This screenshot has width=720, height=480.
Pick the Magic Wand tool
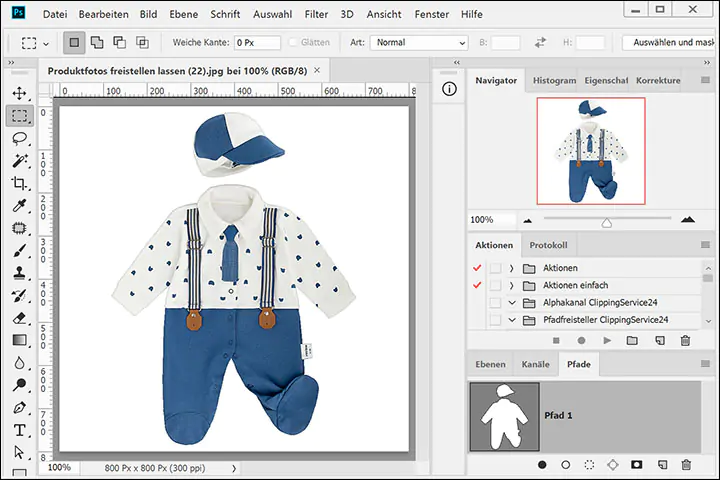coord(19,161)
